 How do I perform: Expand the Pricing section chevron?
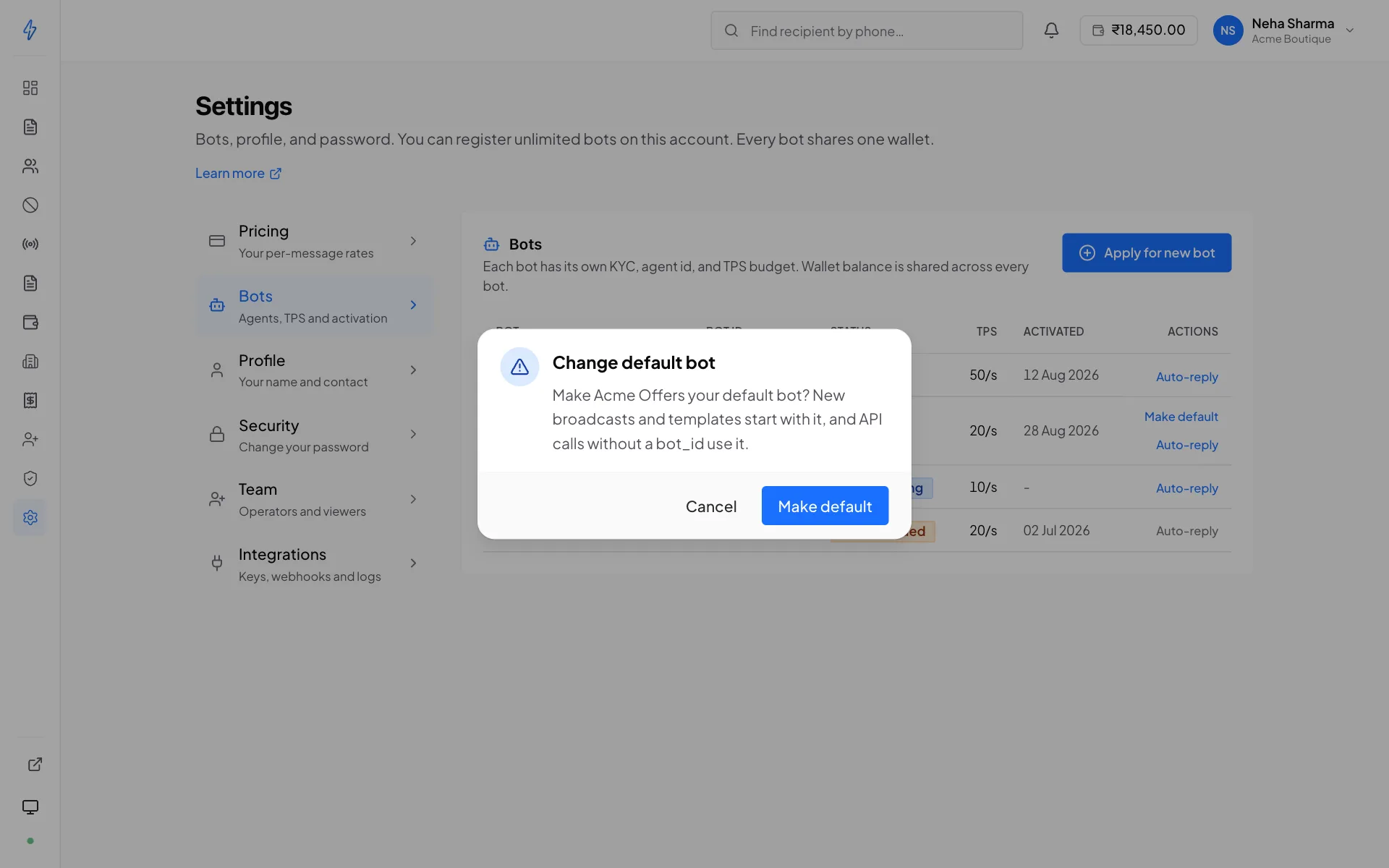[413, 241]
